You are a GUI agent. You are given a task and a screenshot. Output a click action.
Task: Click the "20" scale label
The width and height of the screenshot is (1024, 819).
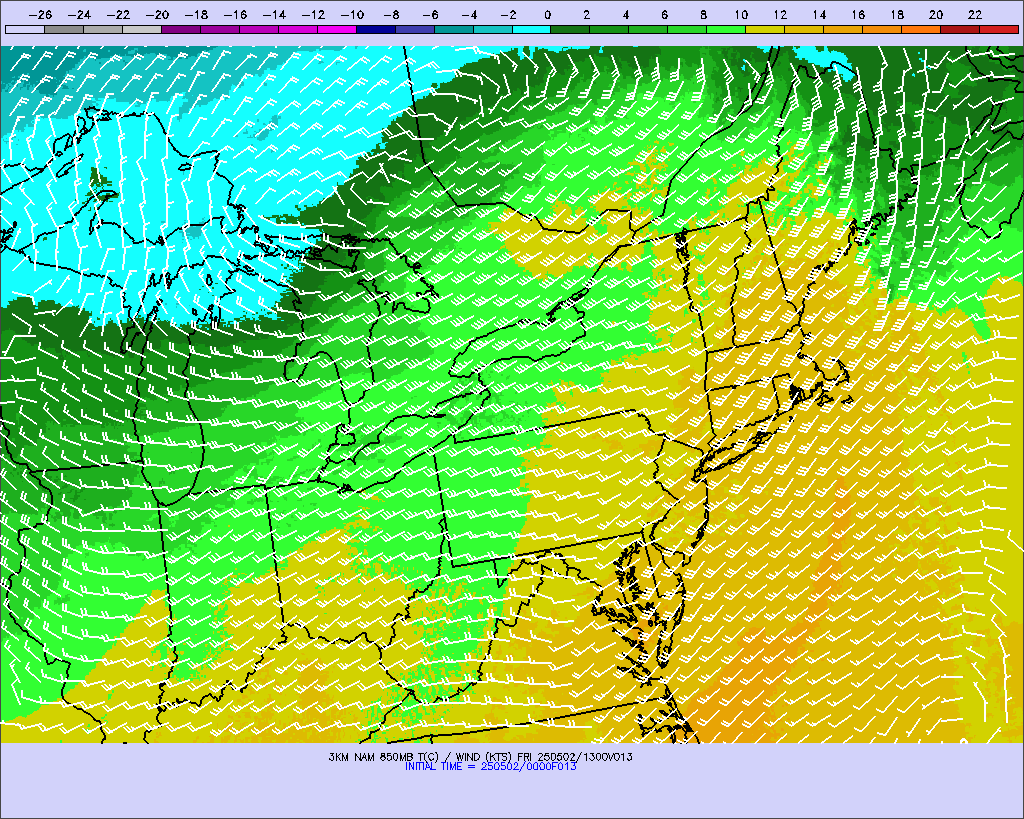(x=936, y=14)
